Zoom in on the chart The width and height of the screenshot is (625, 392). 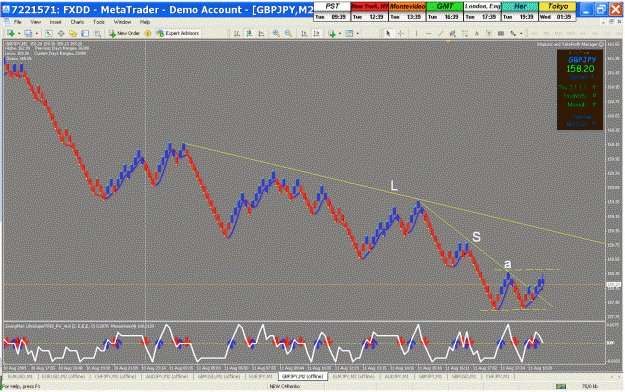276,34
